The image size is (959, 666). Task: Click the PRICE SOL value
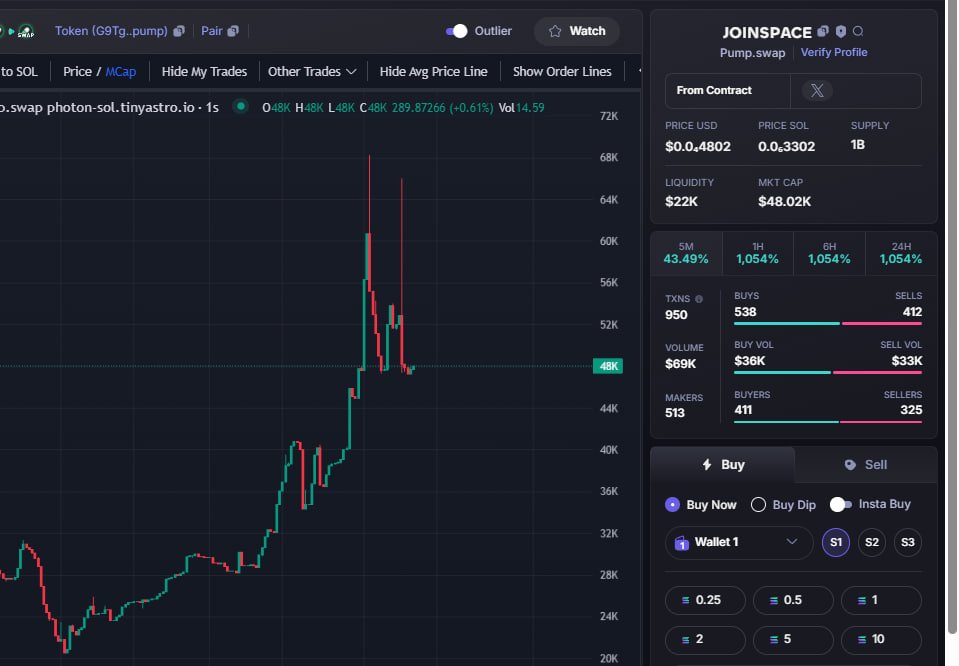[787, 147]
